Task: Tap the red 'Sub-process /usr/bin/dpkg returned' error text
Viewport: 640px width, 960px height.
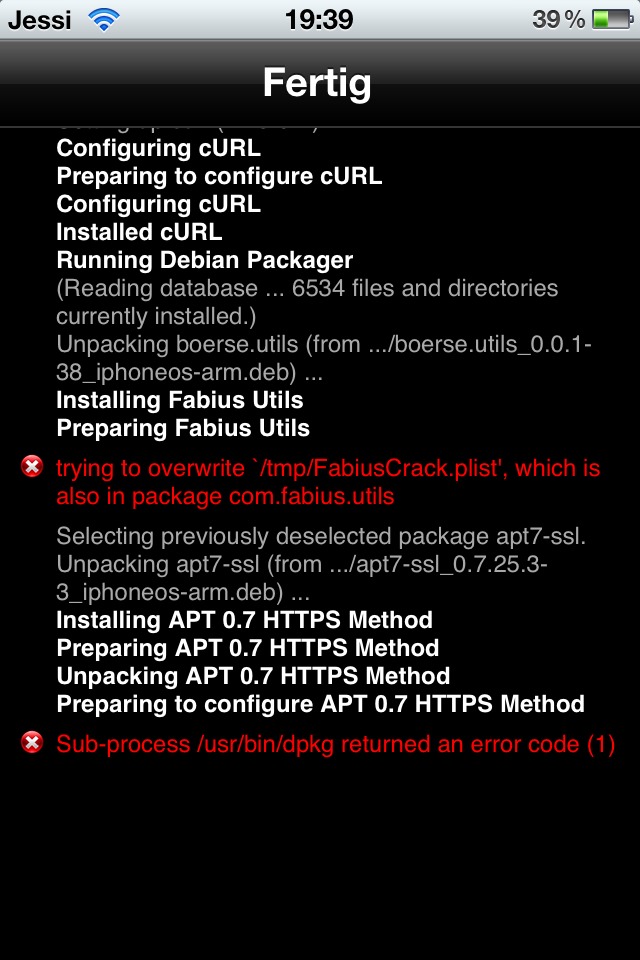Action: tap(335, 744)
